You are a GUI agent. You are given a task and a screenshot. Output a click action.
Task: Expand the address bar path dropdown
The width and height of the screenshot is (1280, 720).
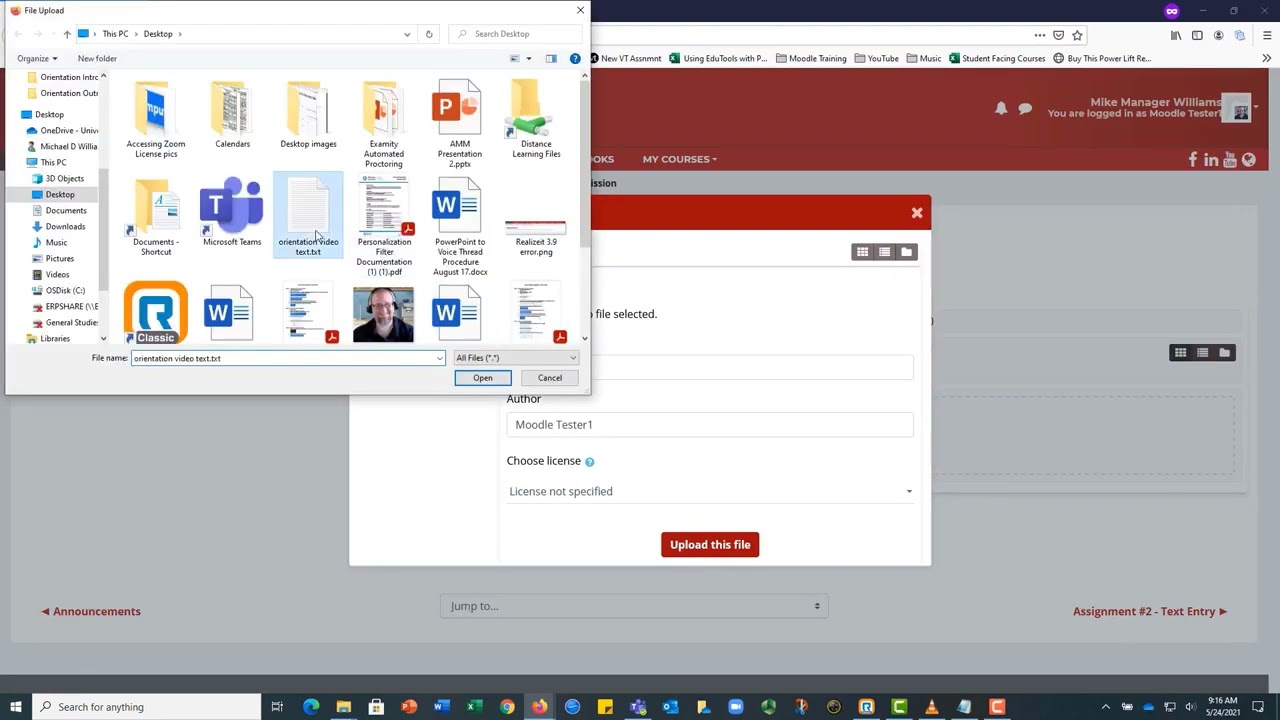pyautogui.click(x=407, y=34)
